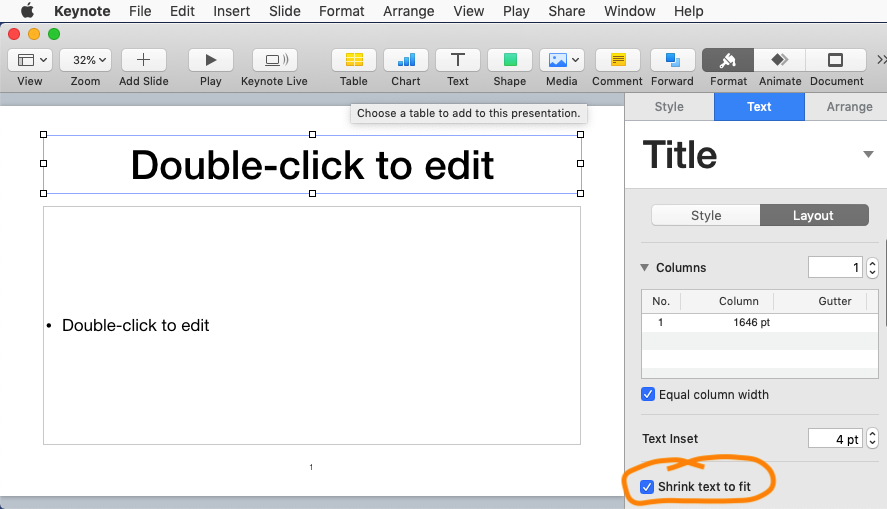Insert a Table from the toolbar
The image size is (887, 509).
click(x=354, y=60)
